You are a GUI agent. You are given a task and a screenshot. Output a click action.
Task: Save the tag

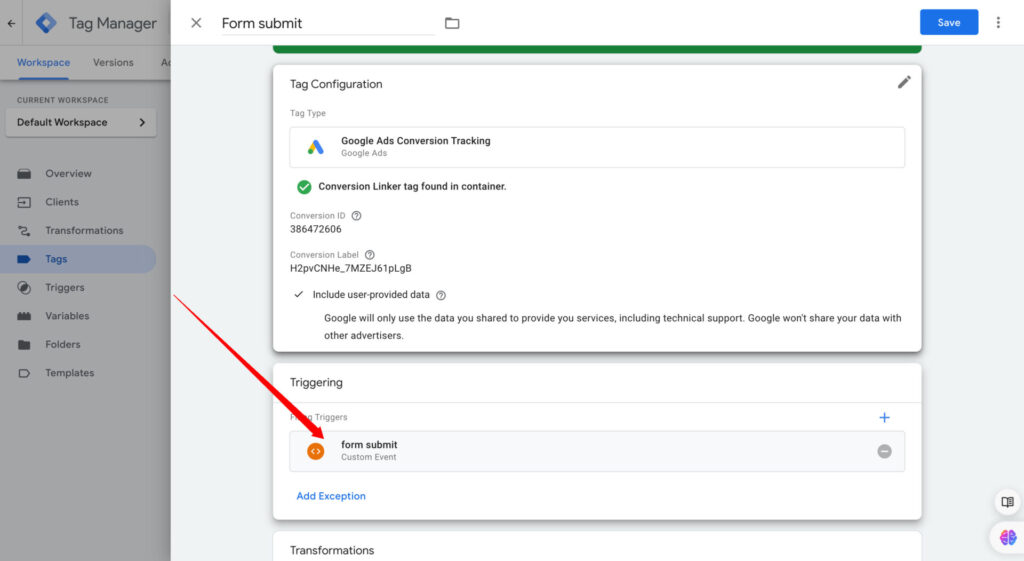[x=949, y=22]
